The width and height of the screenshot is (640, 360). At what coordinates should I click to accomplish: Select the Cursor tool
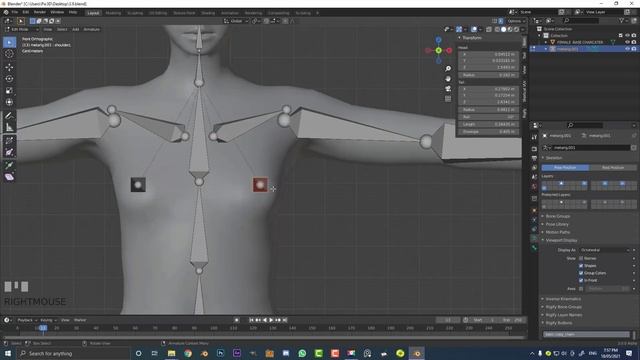pos(9,54)
